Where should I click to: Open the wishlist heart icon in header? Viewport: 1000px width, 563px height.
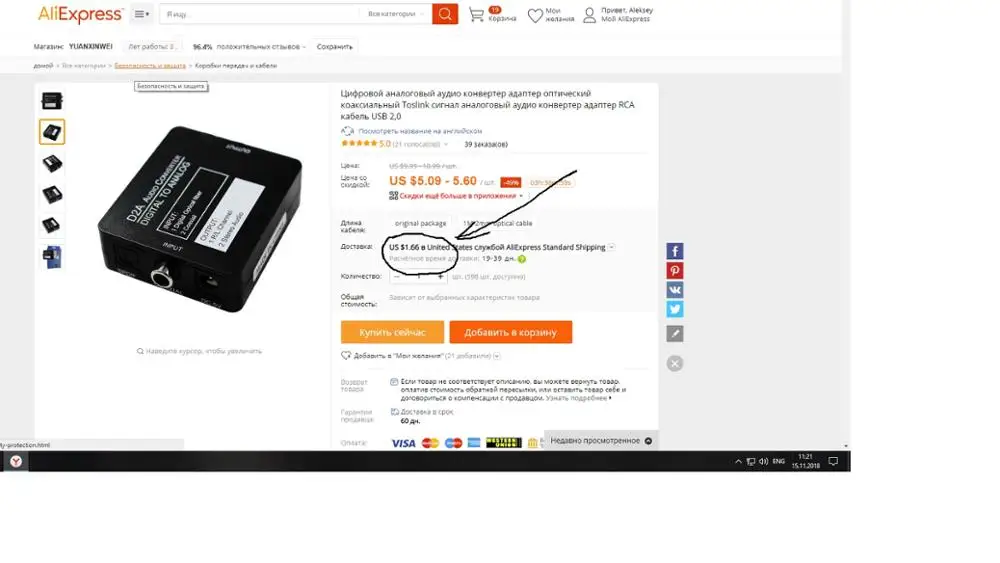pyautogui.click(x=535, y=15)
